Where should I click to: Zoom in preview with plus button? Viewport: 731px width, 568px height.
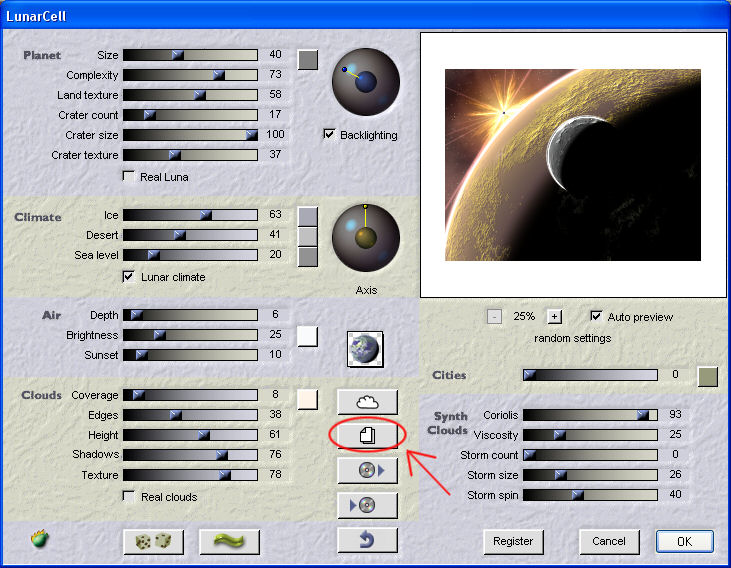(555, 316)
